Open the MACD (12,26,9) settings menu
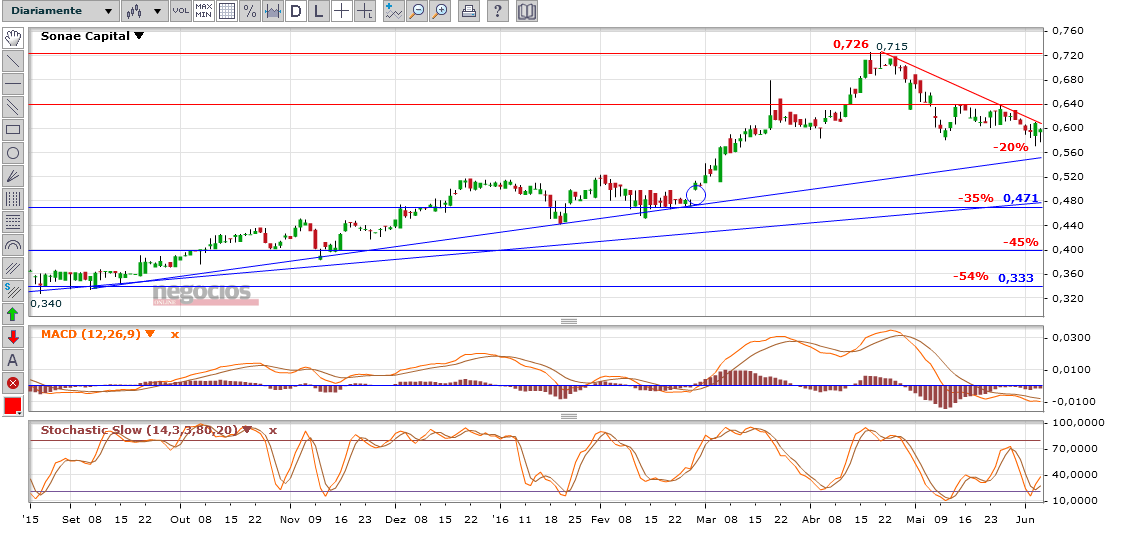This screenshot has width=1122, height=535. coord(150,334)
